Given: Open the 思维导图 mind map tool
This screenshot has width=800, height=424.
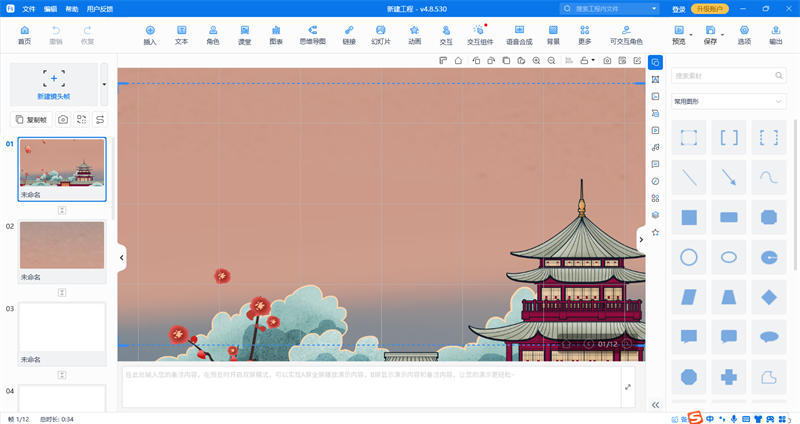Looking at the screenshot, I should pyautogui.click(x=312, y=35).
